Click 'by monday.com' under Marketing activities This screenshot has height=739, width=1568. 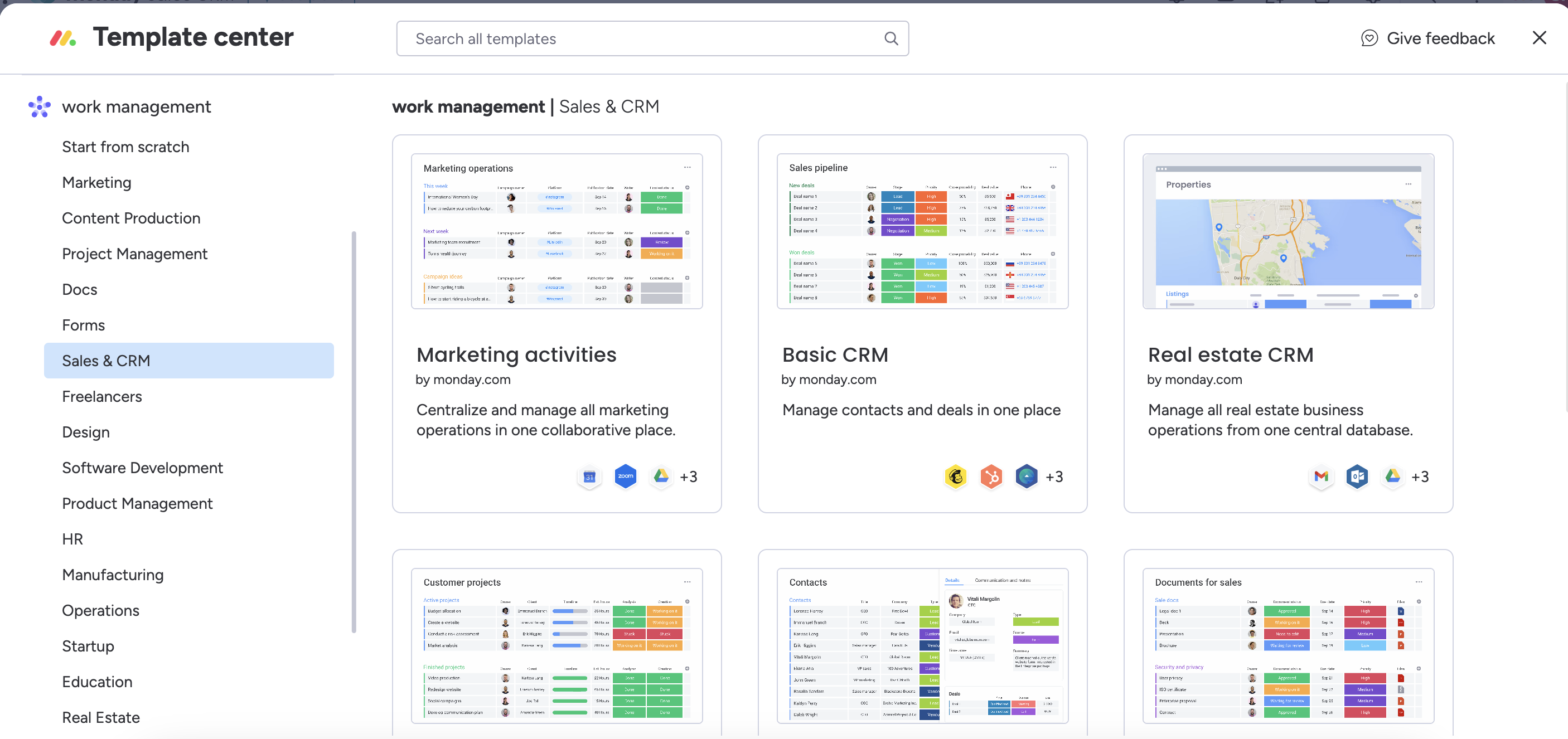point(463,380)
